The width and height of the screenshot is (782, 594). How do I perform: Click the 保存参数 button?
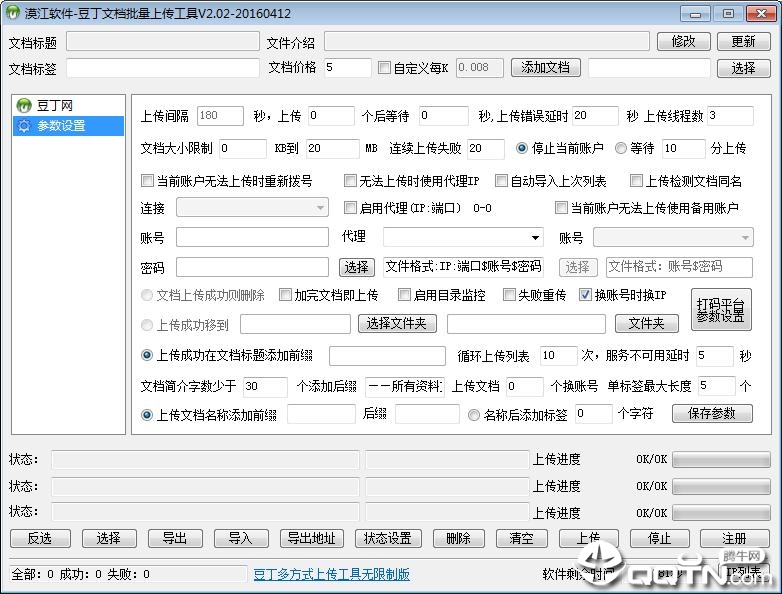(712, 413)
